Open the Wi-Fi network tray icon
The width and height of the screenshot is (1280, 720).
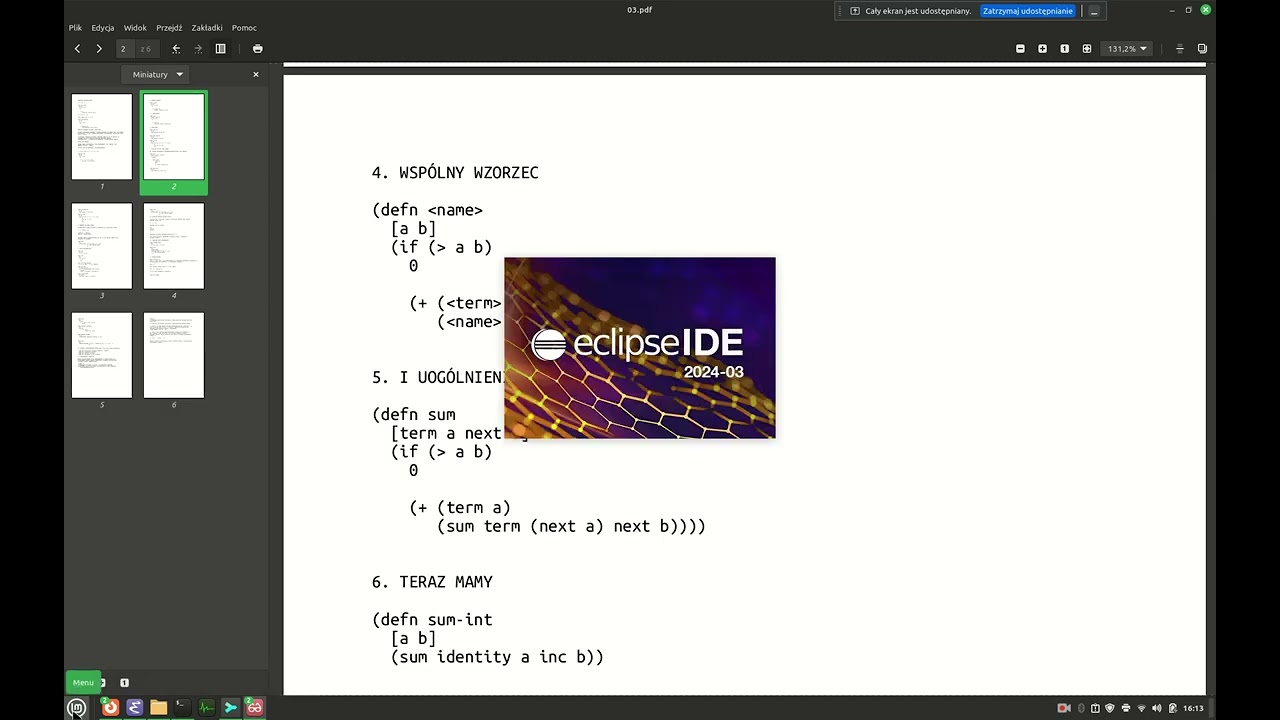pos(1142,708)
